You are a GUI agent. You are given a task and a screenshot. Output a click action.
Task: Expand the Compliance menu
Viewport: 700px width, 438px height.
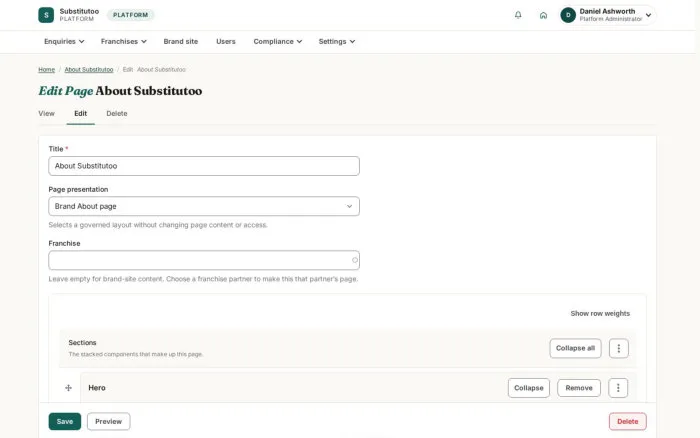click(x=277, y=42)
